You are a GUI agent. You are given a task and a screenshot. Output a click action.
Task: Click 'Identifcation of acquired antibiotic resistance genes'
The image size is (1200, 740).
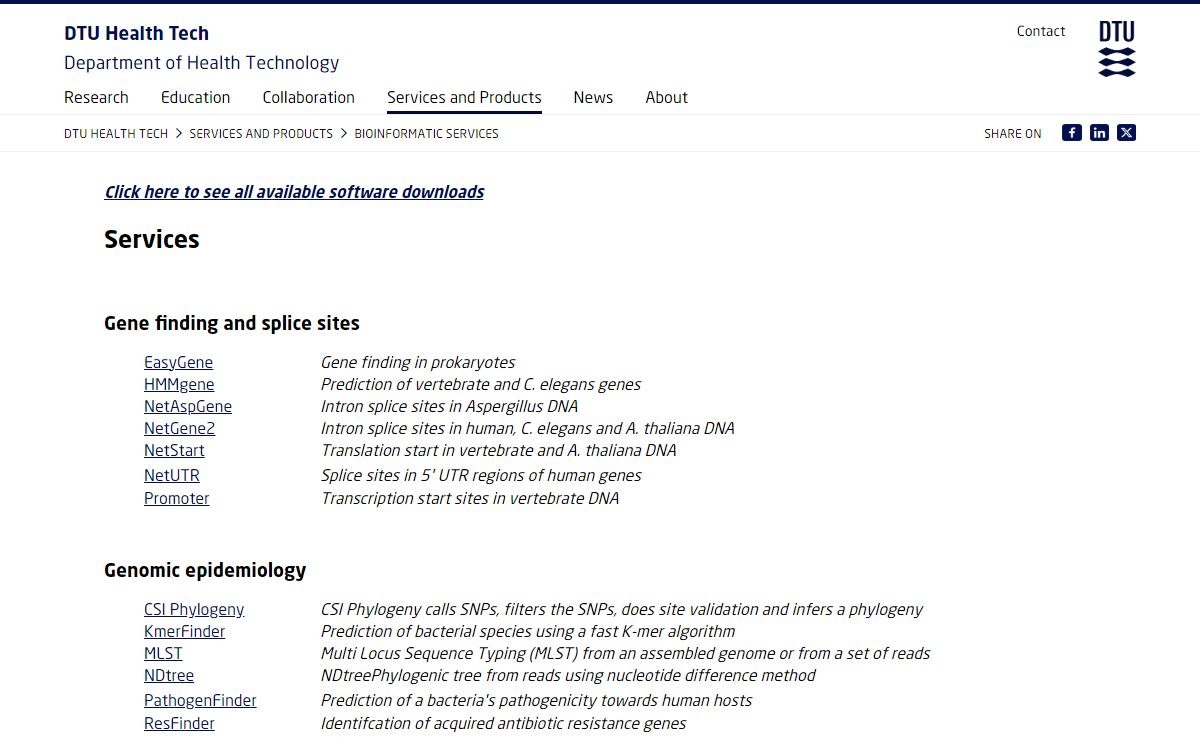click(x=504, y=723)
